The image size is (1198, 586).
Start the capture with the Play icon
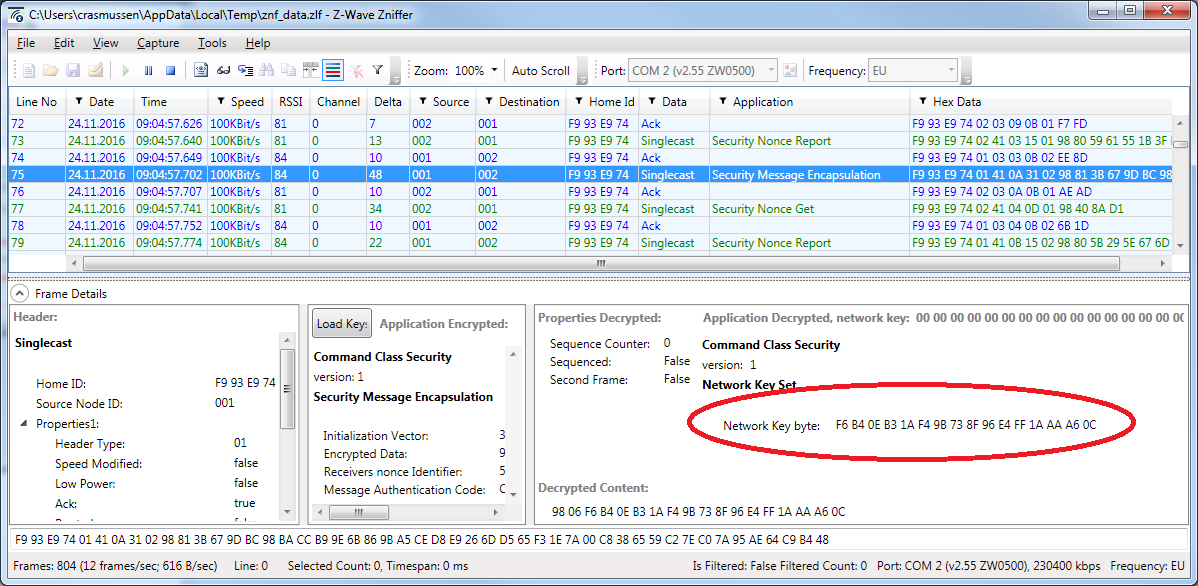tap(125, 69)
